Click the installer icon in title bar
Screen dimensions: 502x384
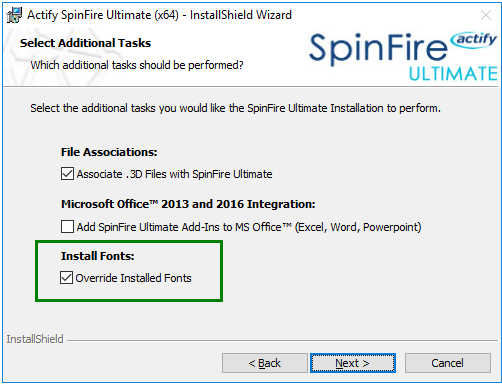pos(14,15)
